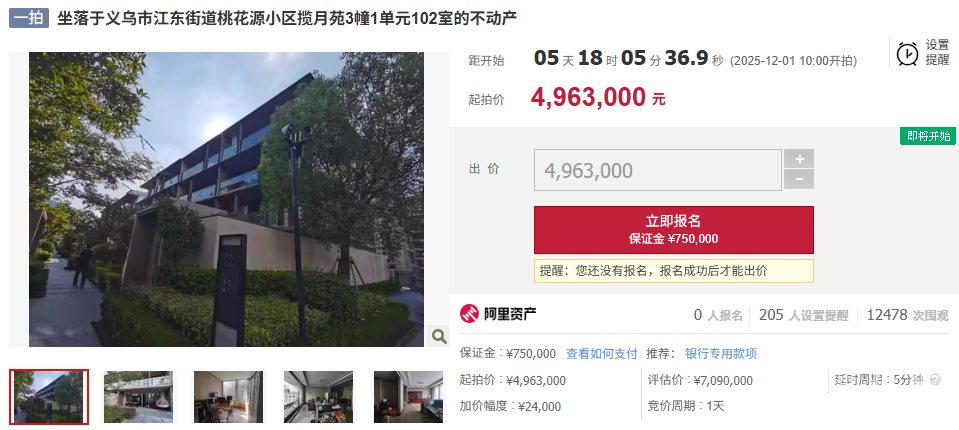This screenshot has width=959, height=430.
Task: Select the third thumbnail showing interior room
Action: click(228, 396)
